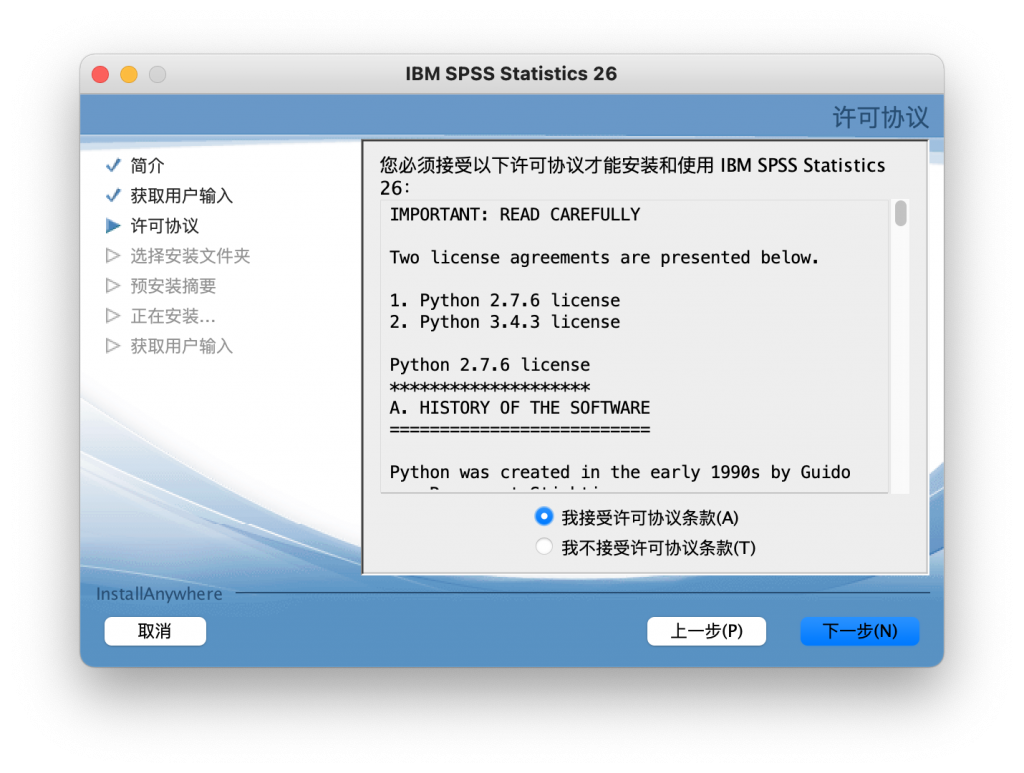Select the 选择安装文件夹 step label
1024x773 pixels.
tap(190, 256)
